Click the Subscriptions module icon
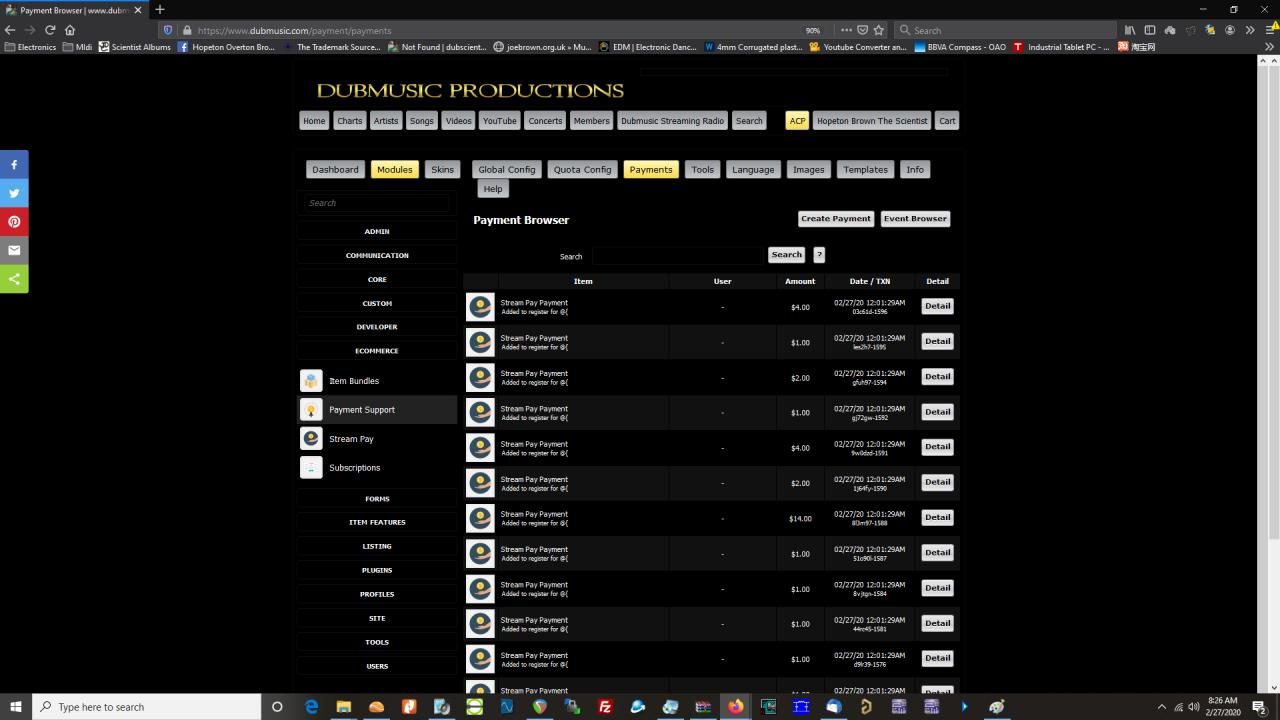This screenshot has height=720, width=1280. click(311, 468)
